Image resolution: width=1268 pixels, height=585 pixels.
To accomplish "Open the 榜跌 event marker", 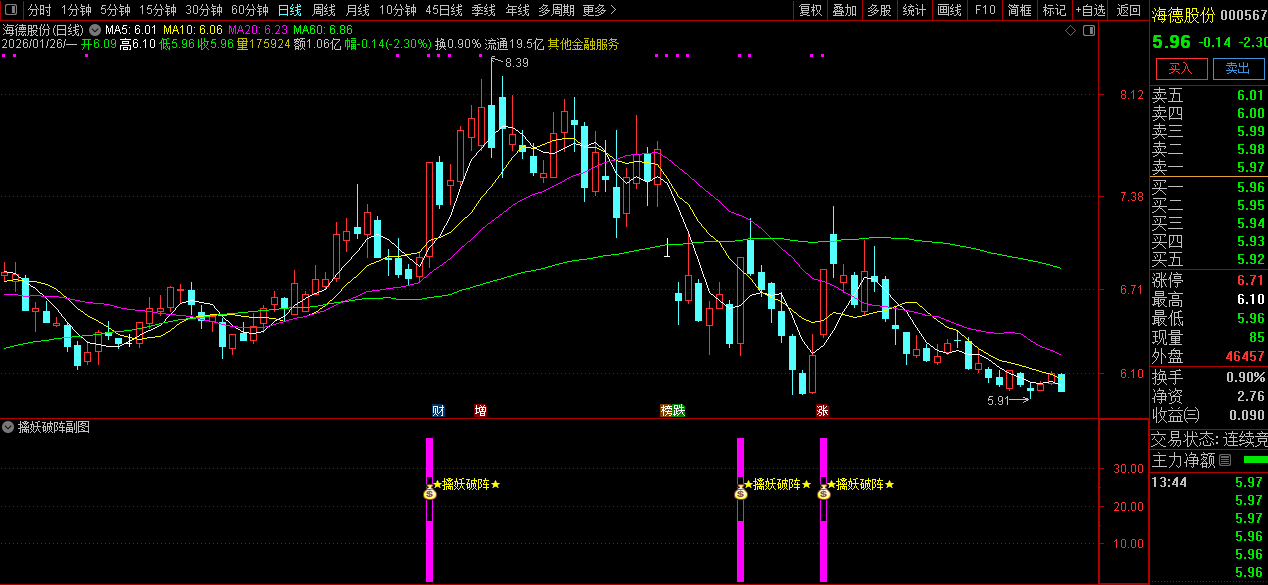I will tap(673, 410).
